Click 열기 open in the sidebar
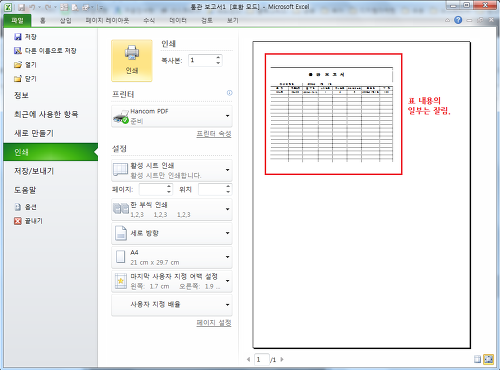Image resolution: width=500 pixels, height=370 pixels. coord(25,65)
